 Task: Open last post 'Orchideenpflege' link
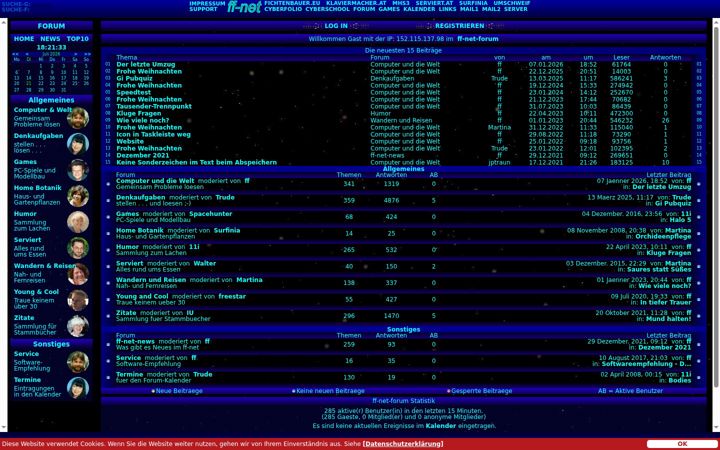point(663,236)
